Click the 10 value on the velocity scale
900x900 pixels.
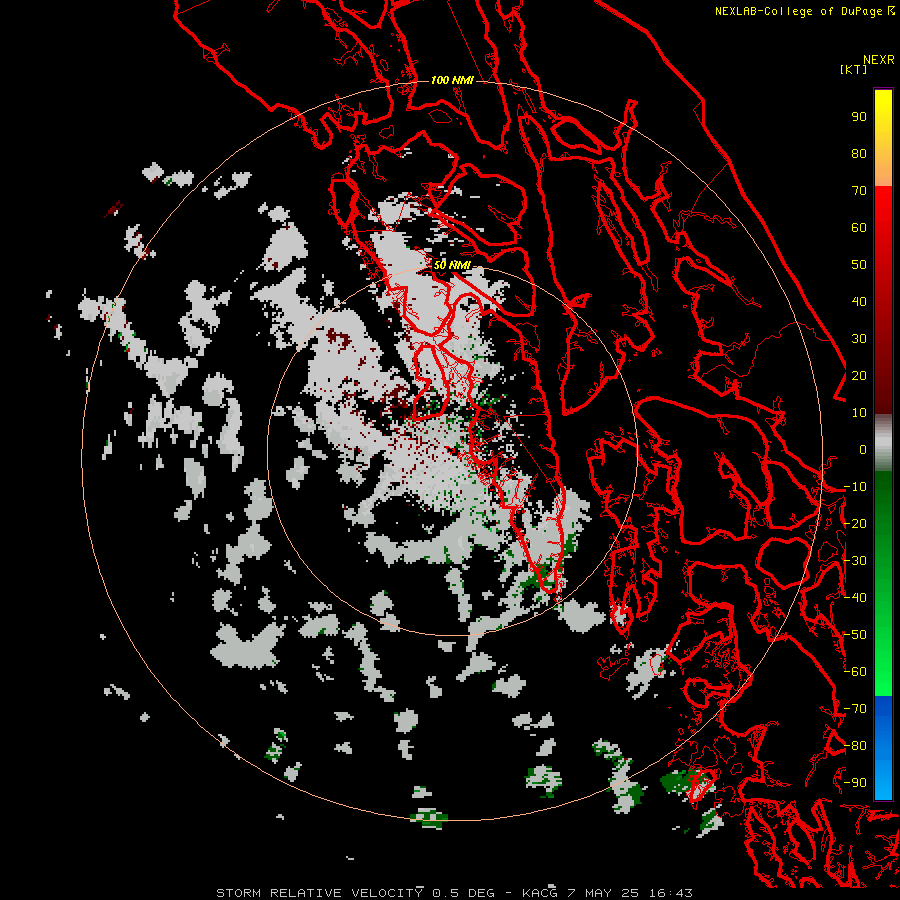(859, 413)
